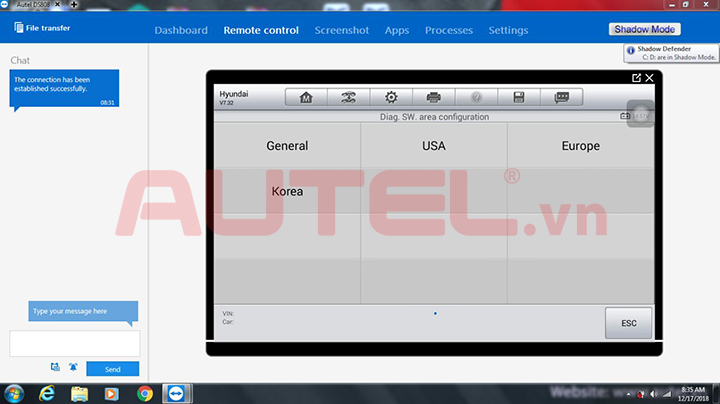Open the Settings tab

(508, 30)
